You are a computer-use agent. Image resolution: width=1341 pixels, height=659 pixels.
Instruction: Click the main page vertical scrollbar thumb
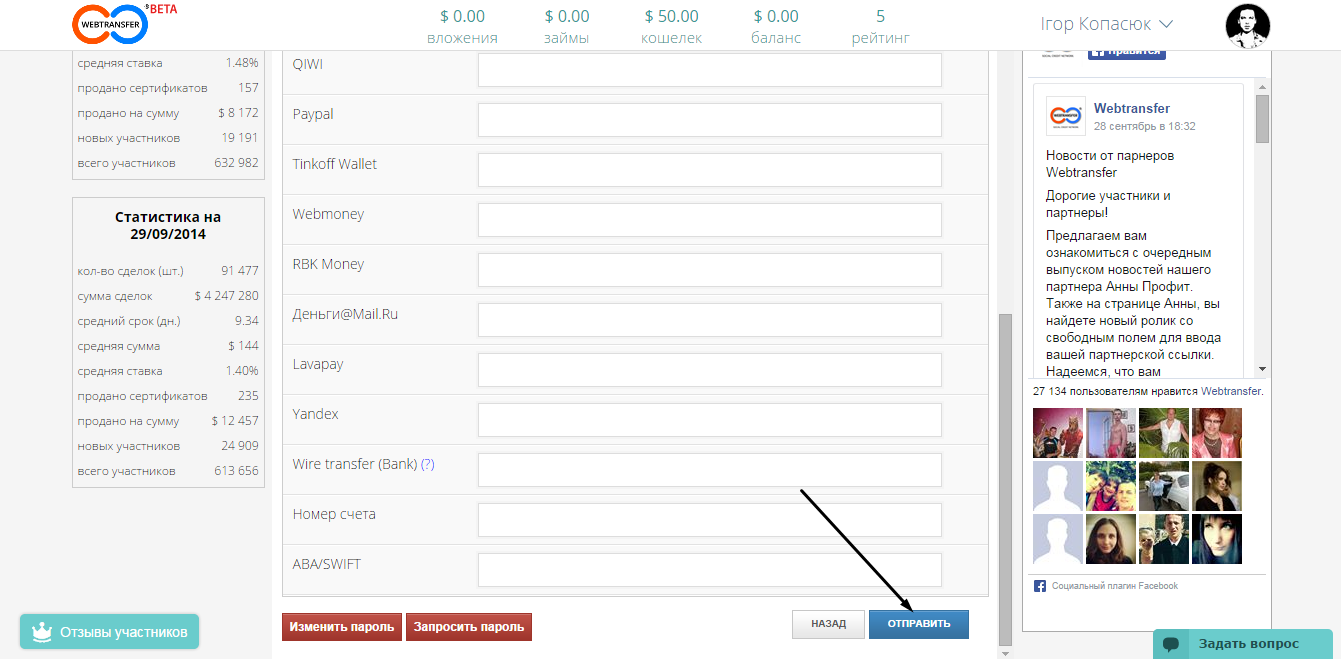(1005, 480)
